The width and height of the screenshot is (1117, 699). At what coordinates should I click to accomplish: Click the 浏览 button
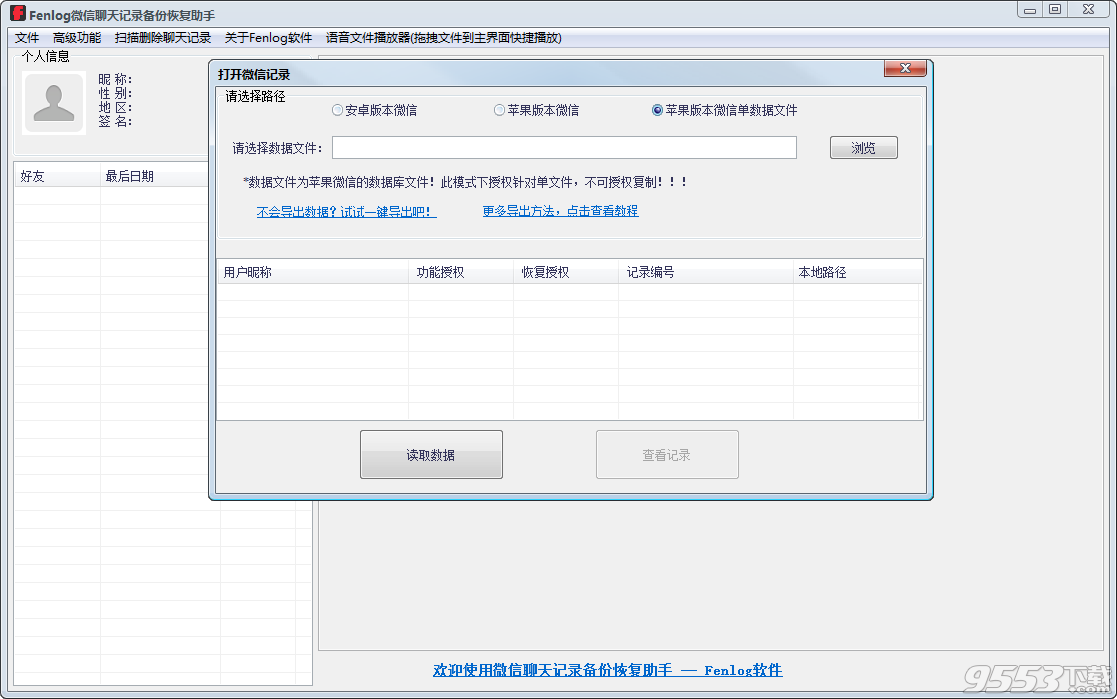point(862,147)
